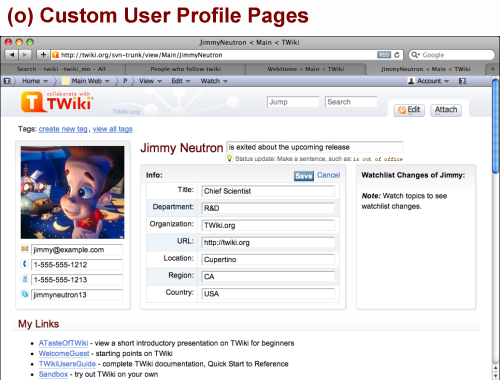Open the View dropdown menu
The height and width of the screenshot is (380, 500).
[x=150, y=81]
